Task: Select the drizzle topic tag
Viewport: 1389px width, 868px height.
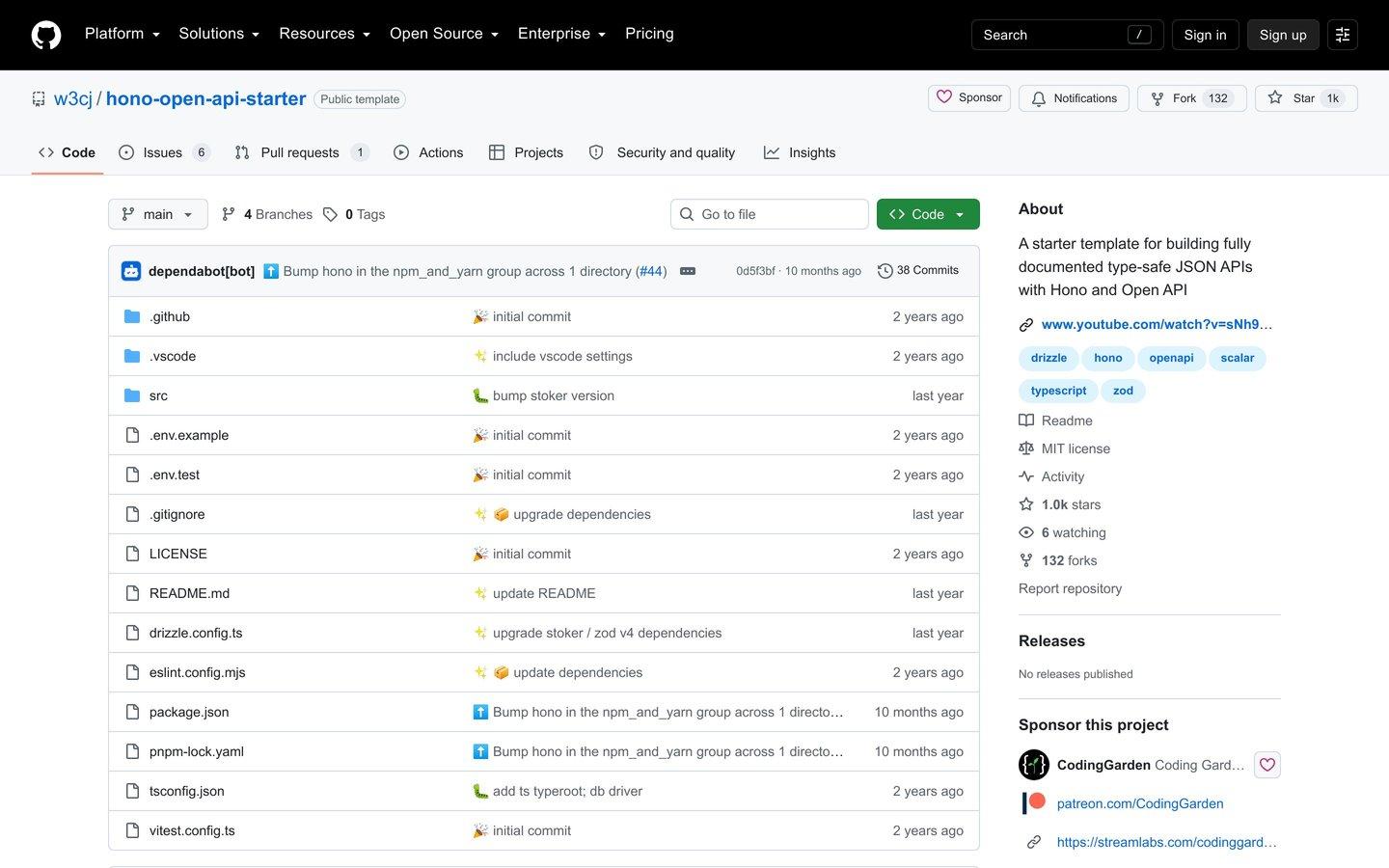Action: pyautogui.click(x=1049, y=358)
